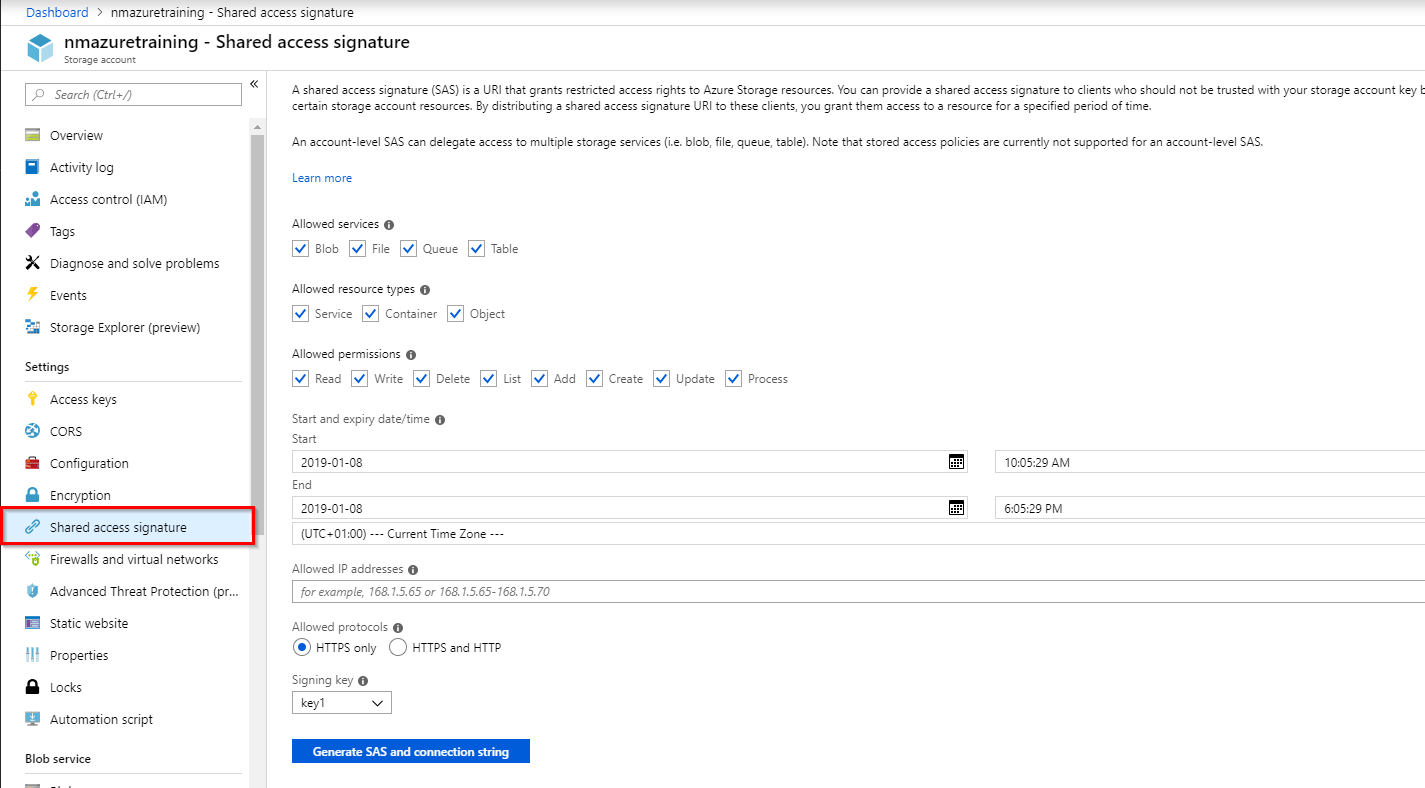
Task: Click the Diagnose and solve problems wrench icon
Action: (x=33, y=263)
